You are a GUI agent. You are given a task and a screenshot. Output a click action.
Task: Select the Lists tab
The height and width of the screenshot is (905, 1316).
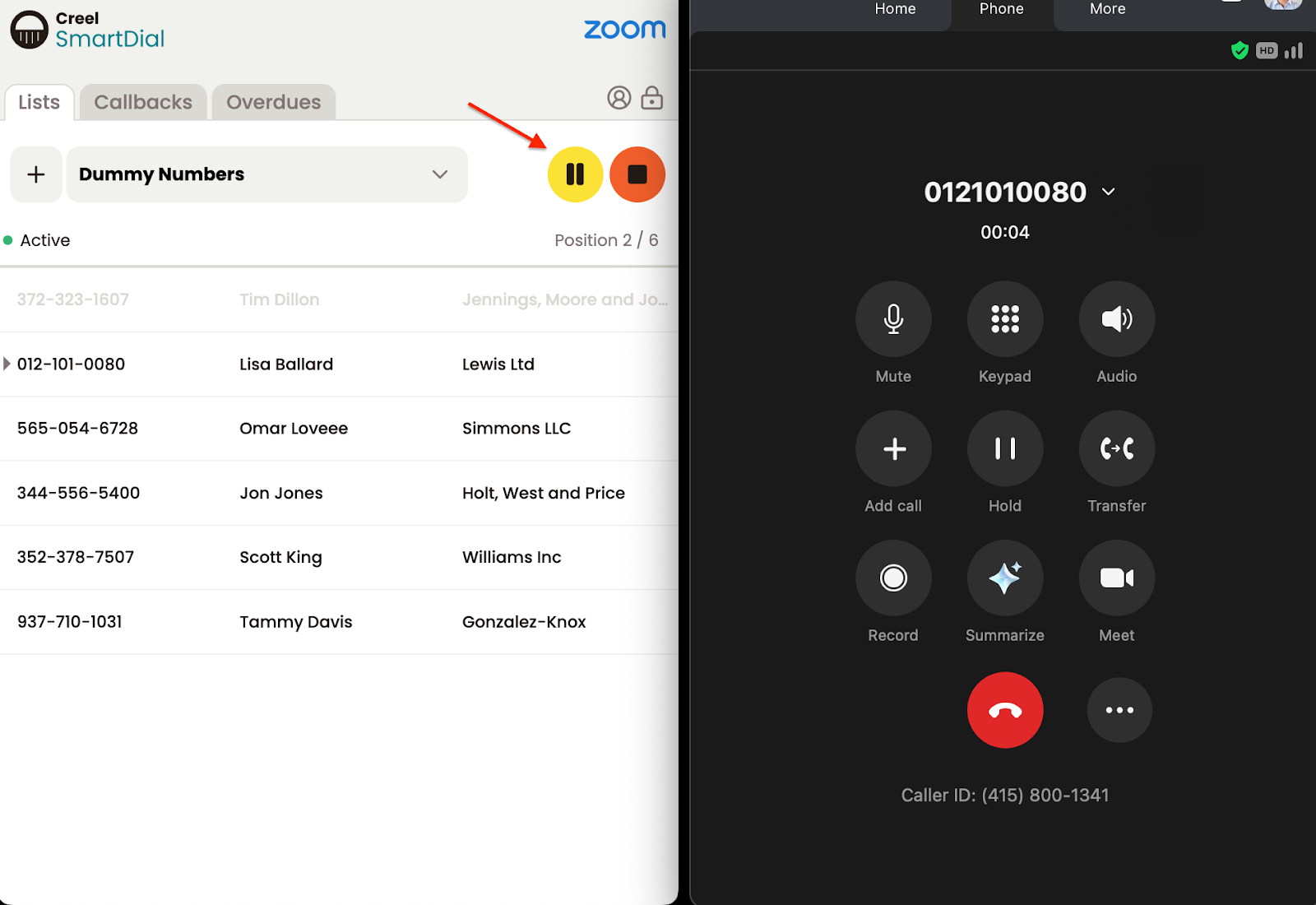[39, 102]
